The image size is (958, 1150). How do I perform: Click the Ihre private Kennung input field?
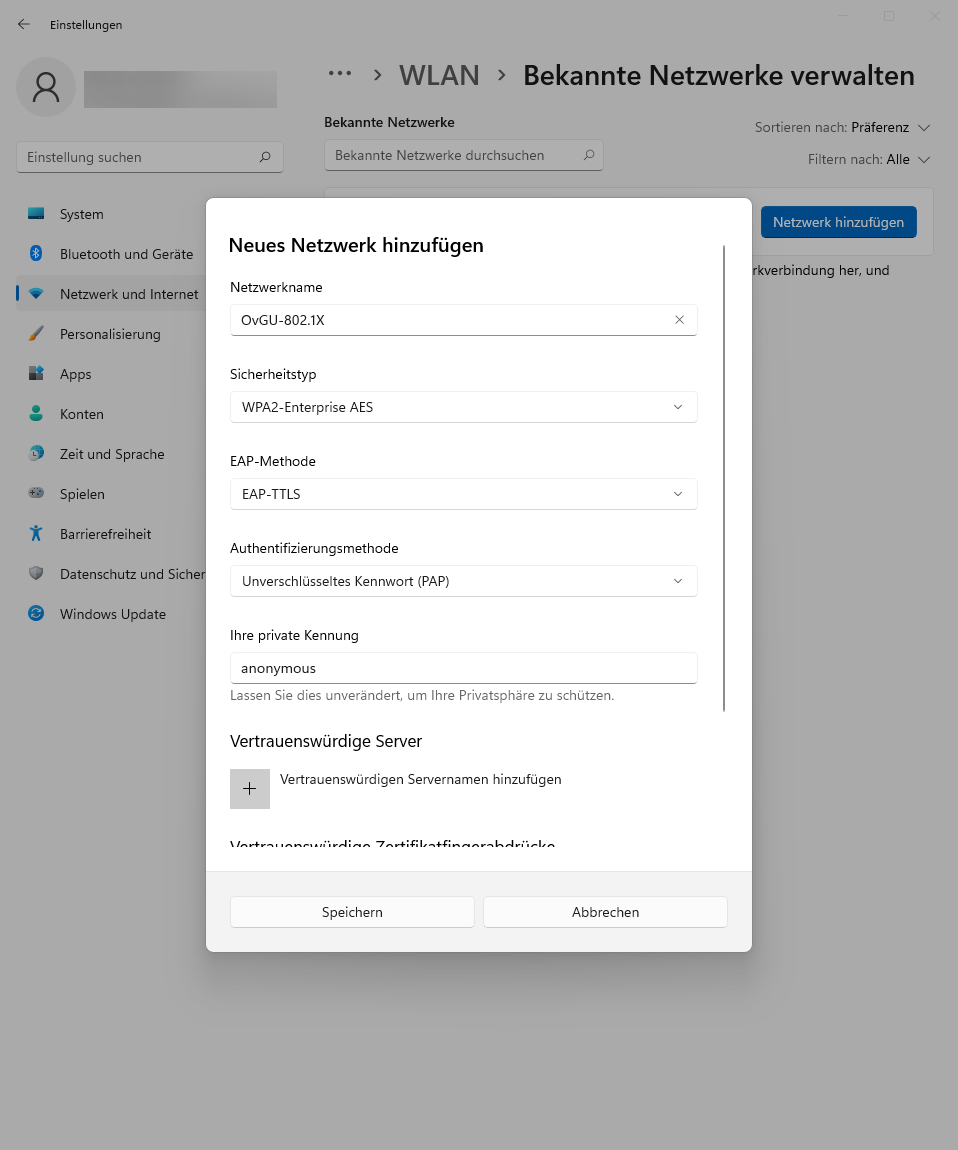pos(464,668)
